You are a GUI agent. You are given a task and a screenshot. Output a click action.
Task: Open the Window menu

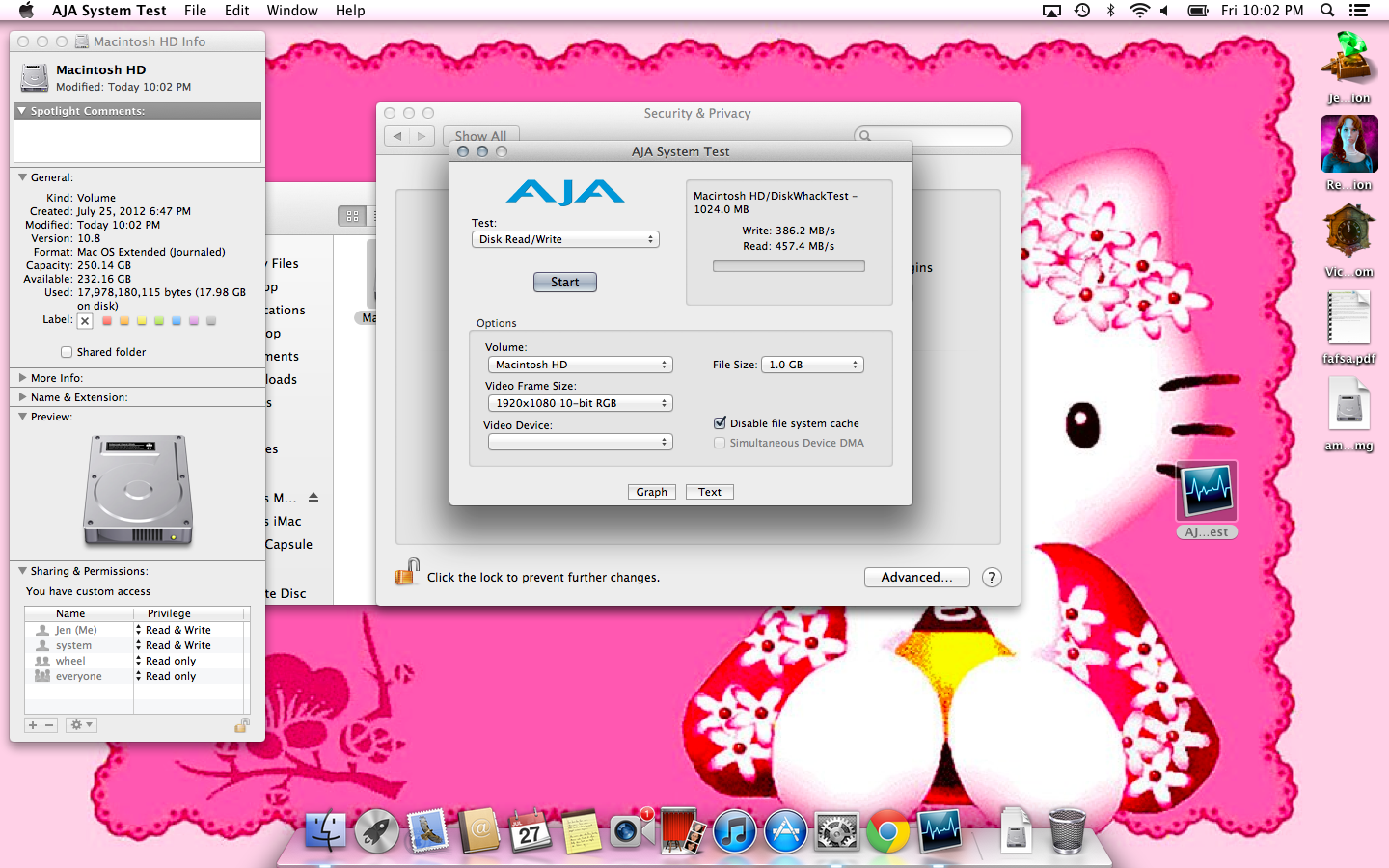coord(292,11)
